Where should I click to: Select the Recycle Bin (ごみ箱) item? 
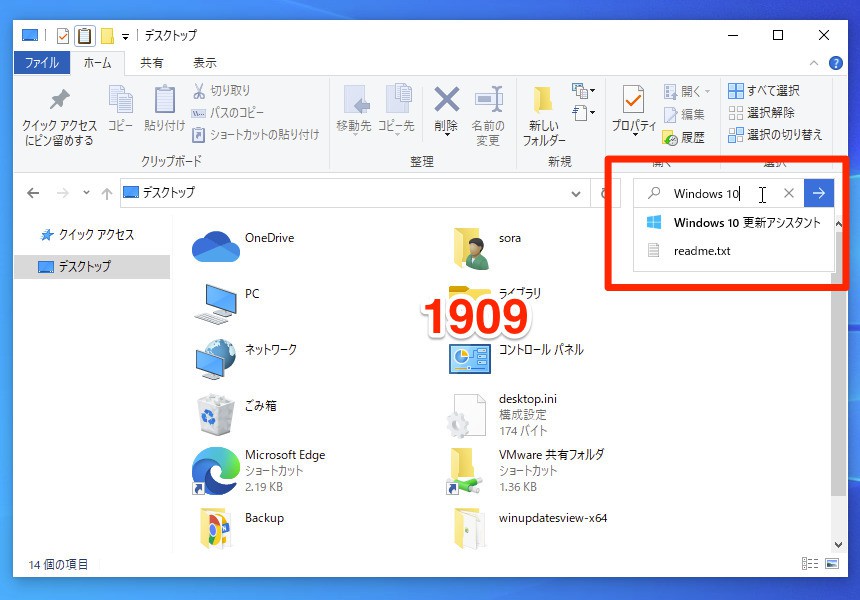(x=236, y=415)
